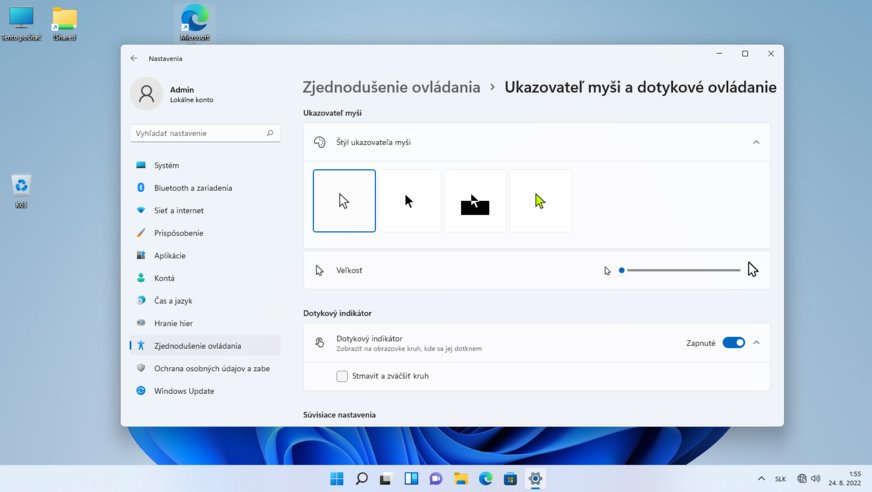Screen dimensions: 872x492
Task: Click the search magnifier icon in settings
Action: pos(270,133)
